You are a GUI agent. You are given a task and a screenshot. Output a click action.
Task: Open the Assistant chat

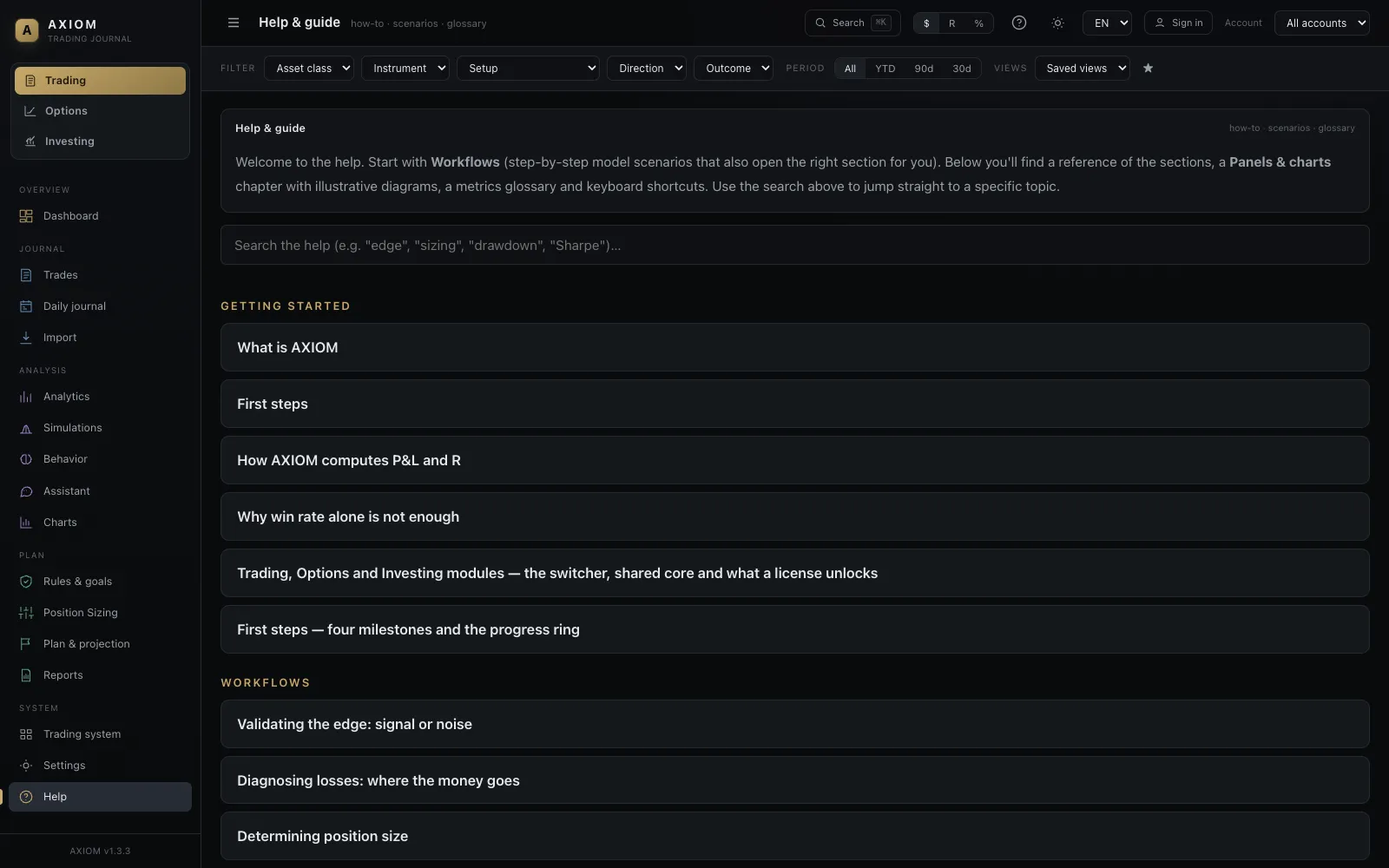point(100,491)
